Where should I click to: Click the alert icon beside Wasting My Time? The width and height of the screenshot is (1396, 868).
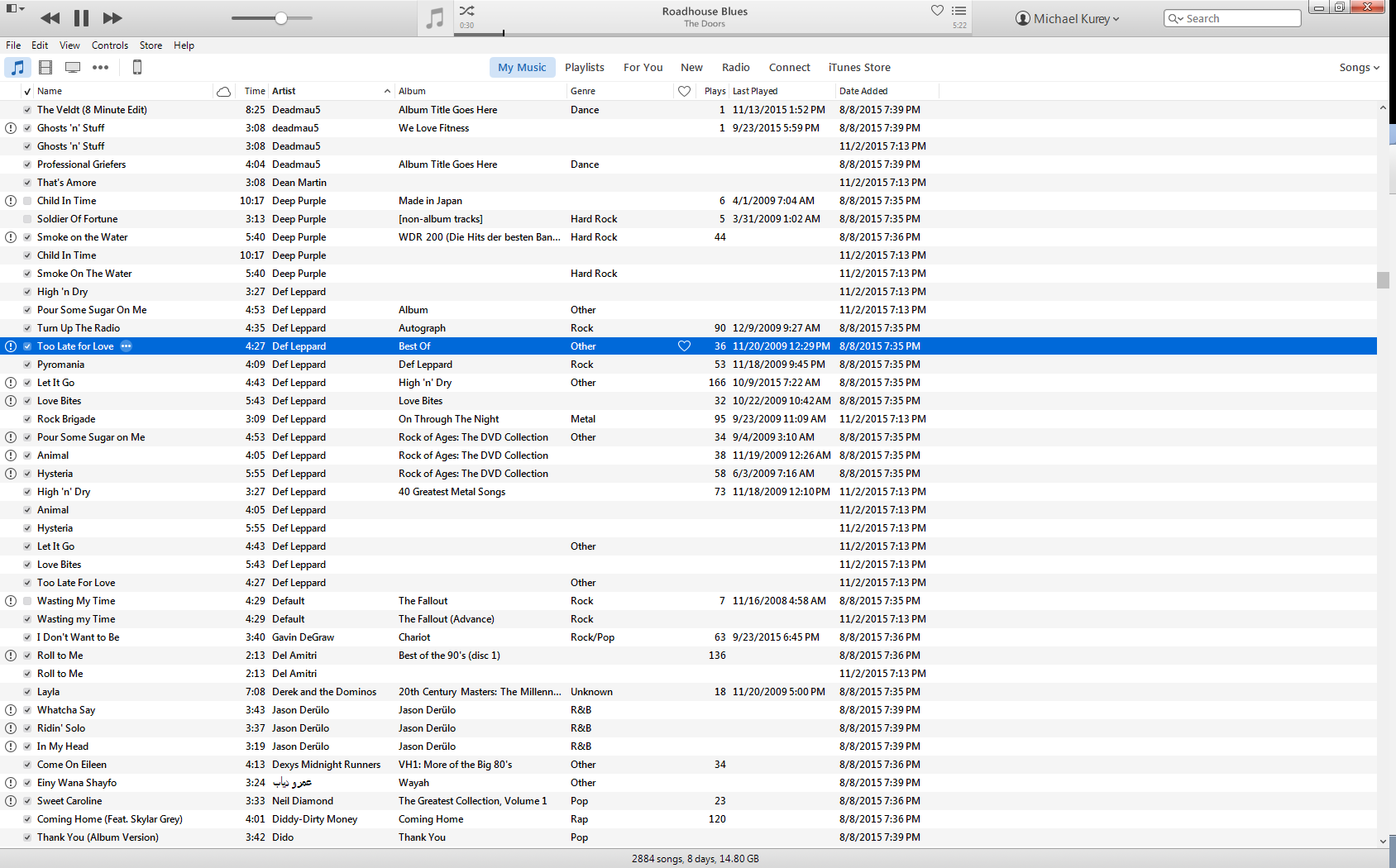click(x=11, y=601)
